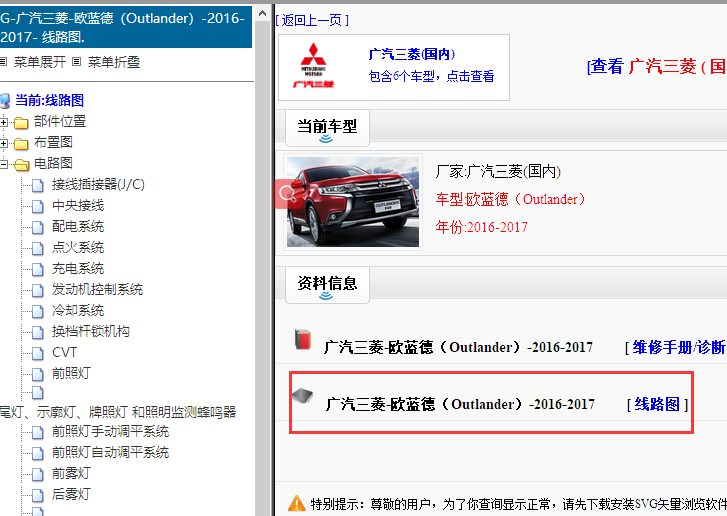The width and height of the screenshot is (727, 516).
Task: Click document icon beside 点火系统
Action: (x=38, y=248)
